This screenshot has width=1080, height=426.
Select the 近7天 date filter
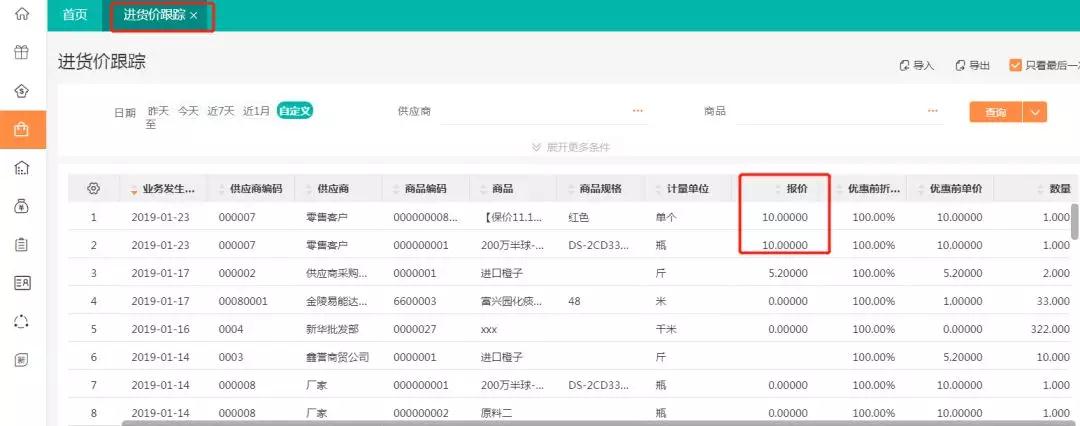click(220, 111)
